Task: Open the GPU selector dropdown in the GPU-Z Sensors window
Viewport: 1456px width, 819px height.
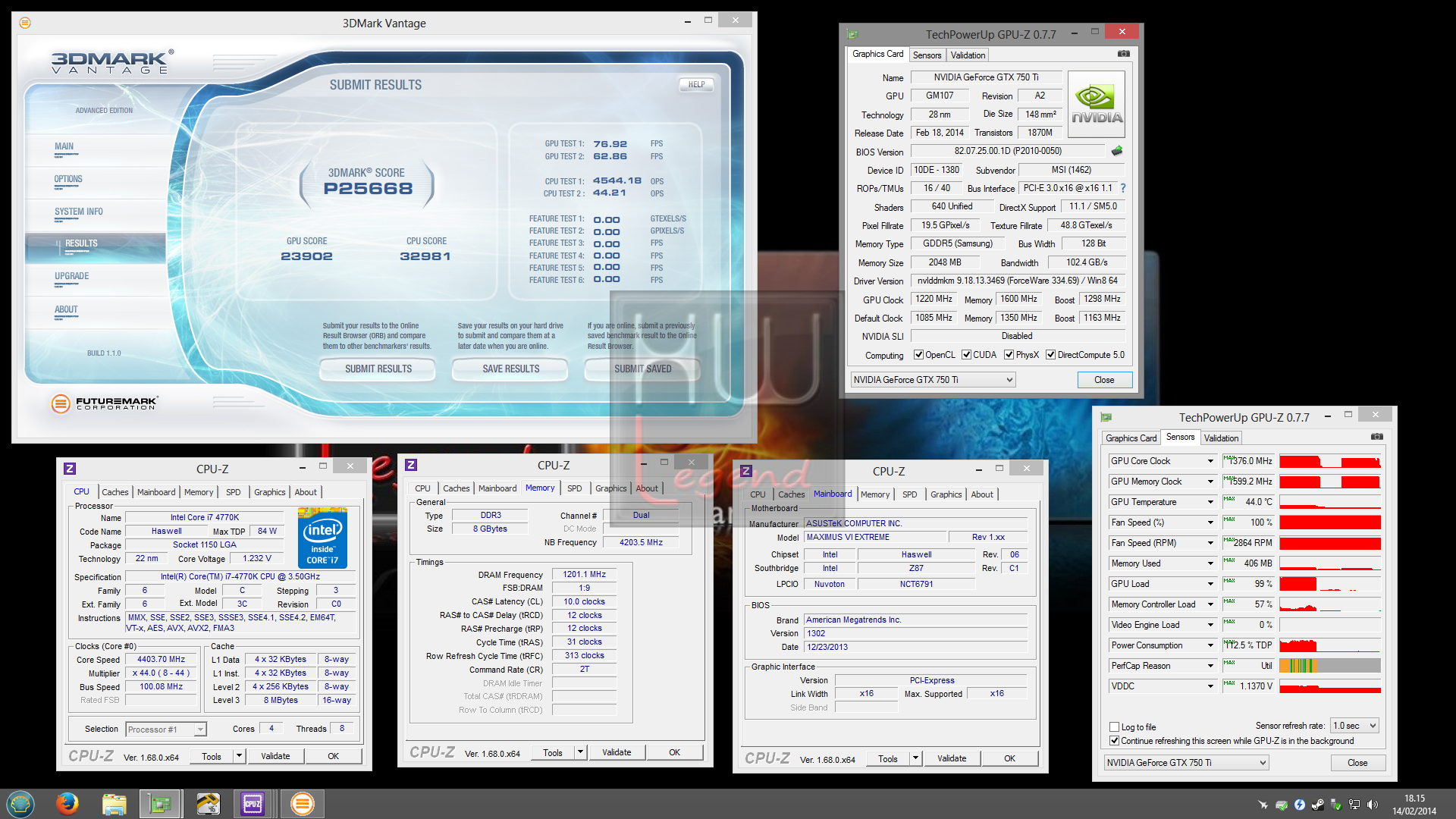Action: (1186, 762)
